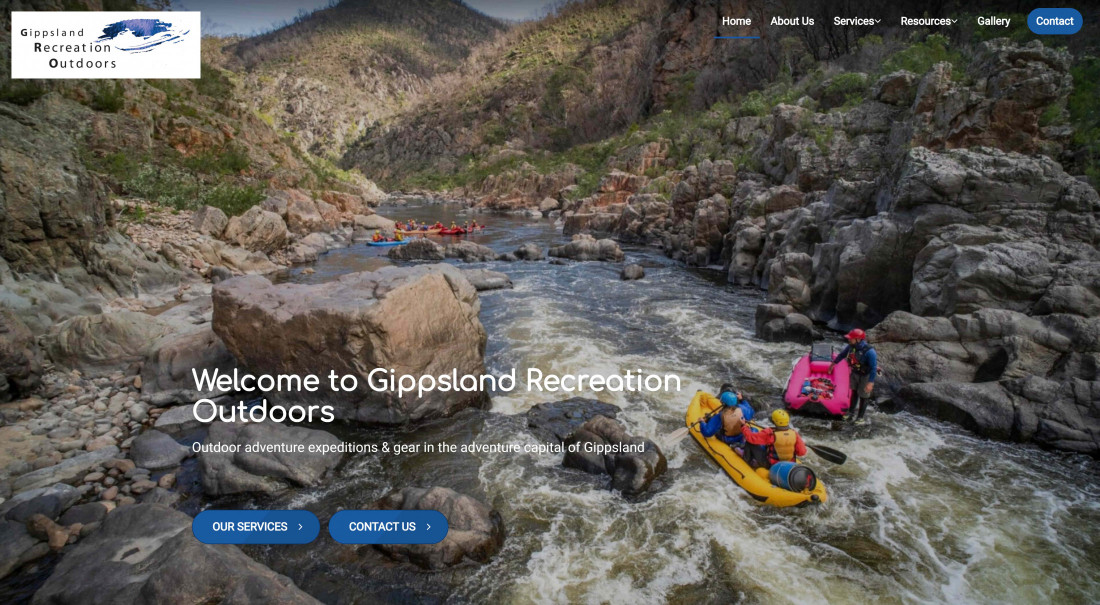Click the CONTACT US button
This screenshot has height=605, width=1100.
pyautogui.click(x=389, y=527)
